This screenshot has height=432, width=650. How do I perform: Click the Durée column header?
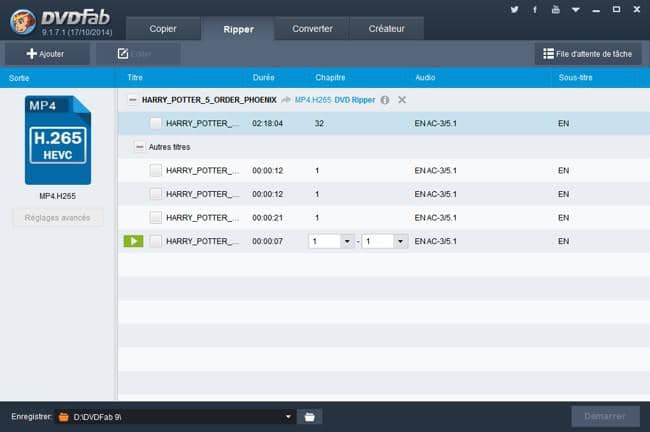pos(263,78)
